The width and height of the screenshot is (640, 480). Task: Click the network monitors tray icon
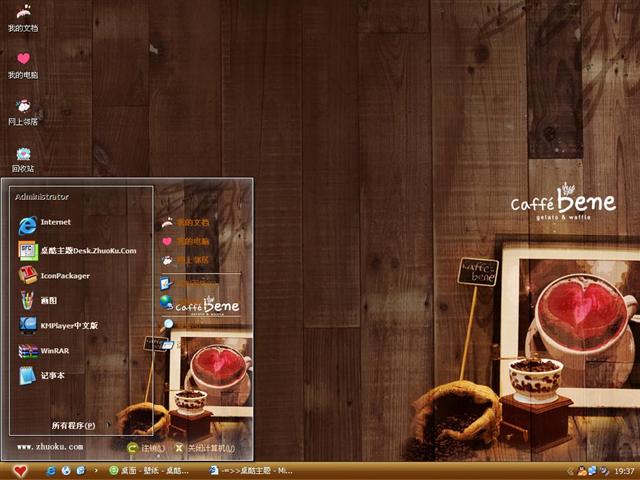click(592, 471)
